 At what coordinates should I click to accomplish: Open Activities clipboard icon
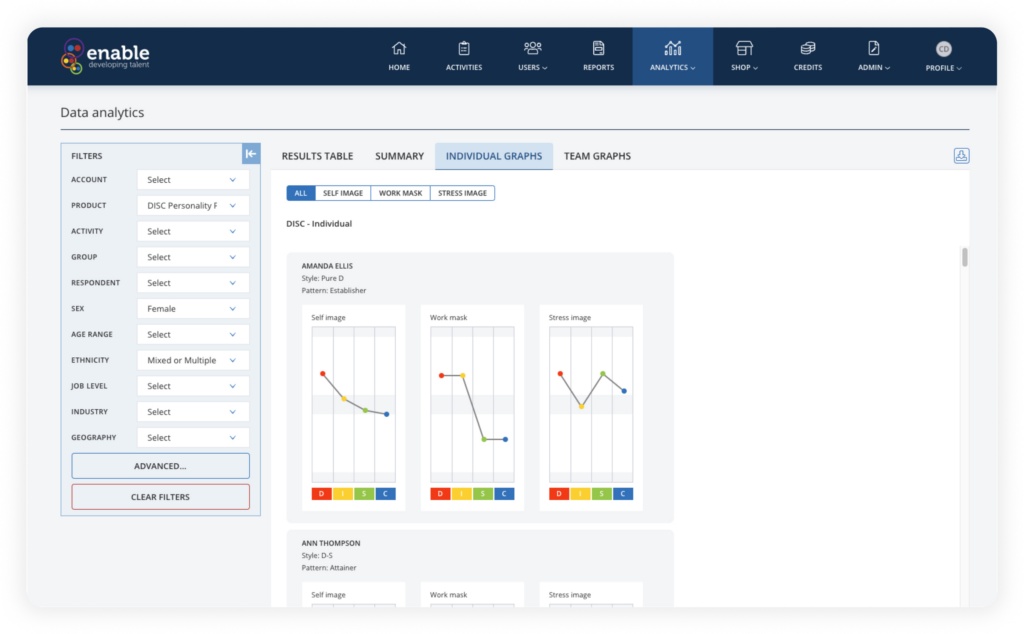tap(464, 48)
